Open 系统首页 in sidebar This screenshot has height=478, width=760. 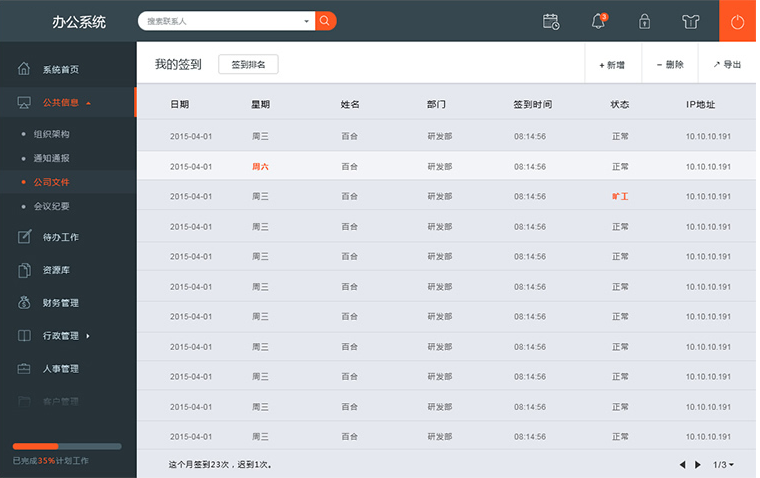point(61,70)
